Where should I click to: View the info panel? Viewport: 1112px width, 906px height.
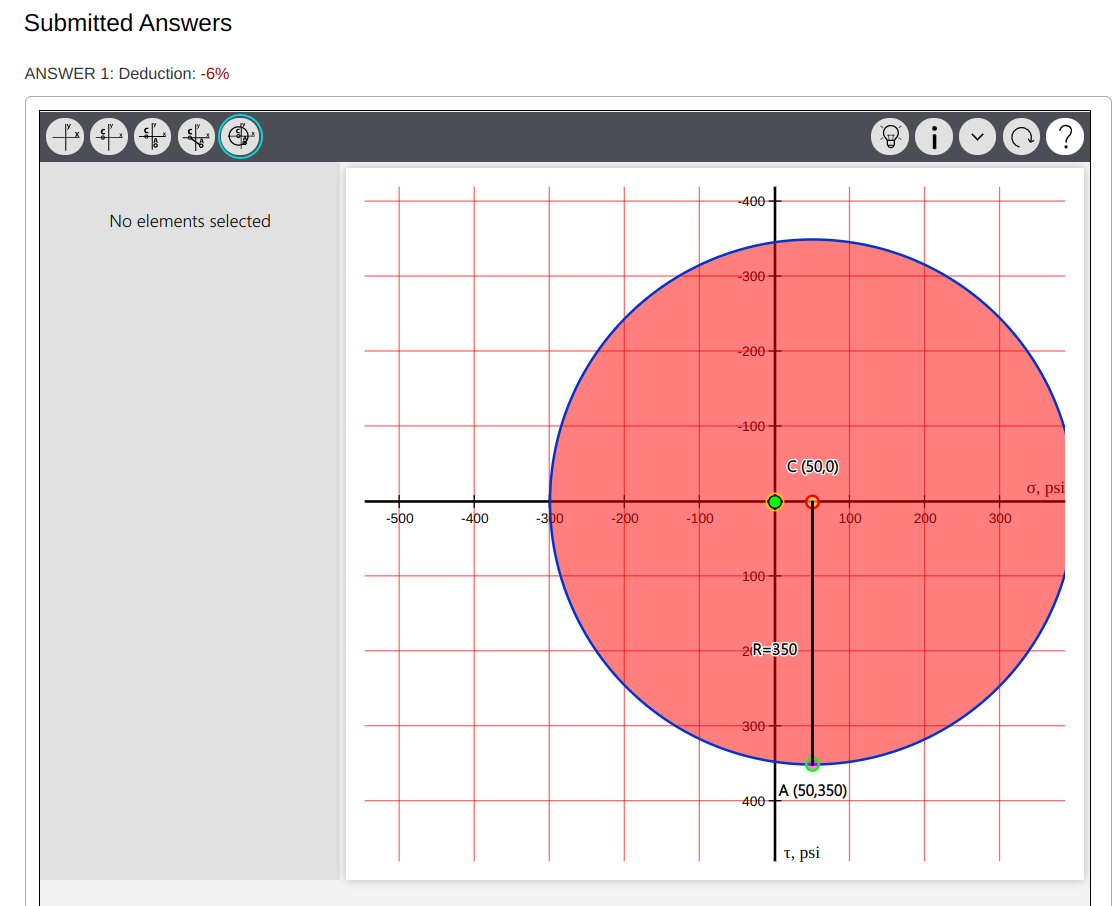(933, 136)
